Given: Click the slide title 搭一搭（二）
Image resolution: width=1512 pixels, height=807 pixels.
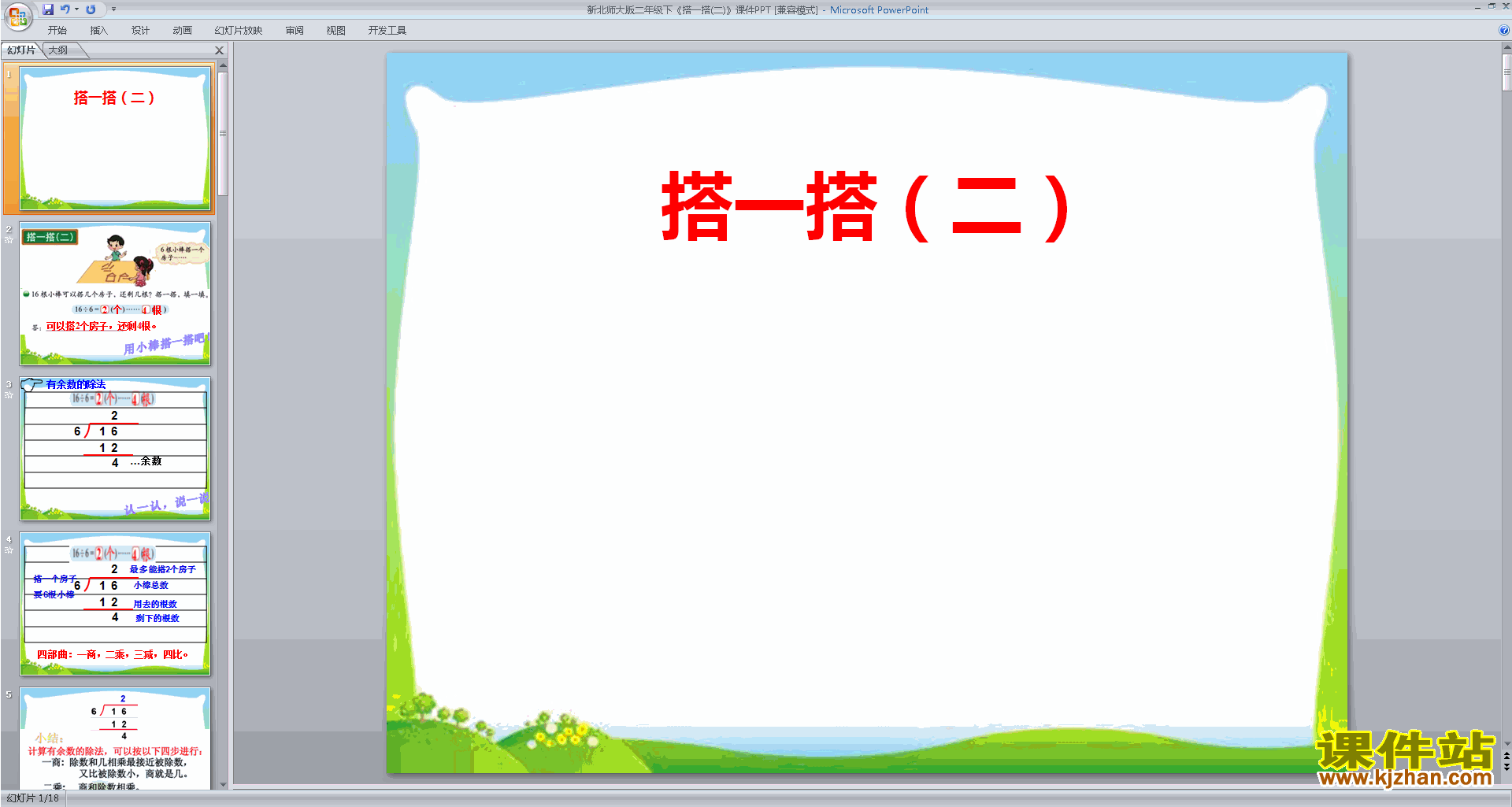Looking at the screenshot, I should [866, 207].
